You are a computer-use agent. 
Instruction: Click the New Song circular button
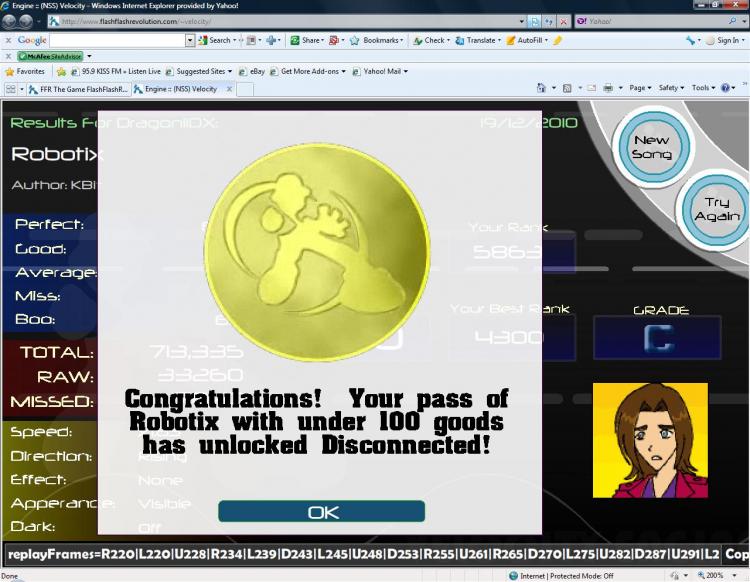[x=653, y=146]
